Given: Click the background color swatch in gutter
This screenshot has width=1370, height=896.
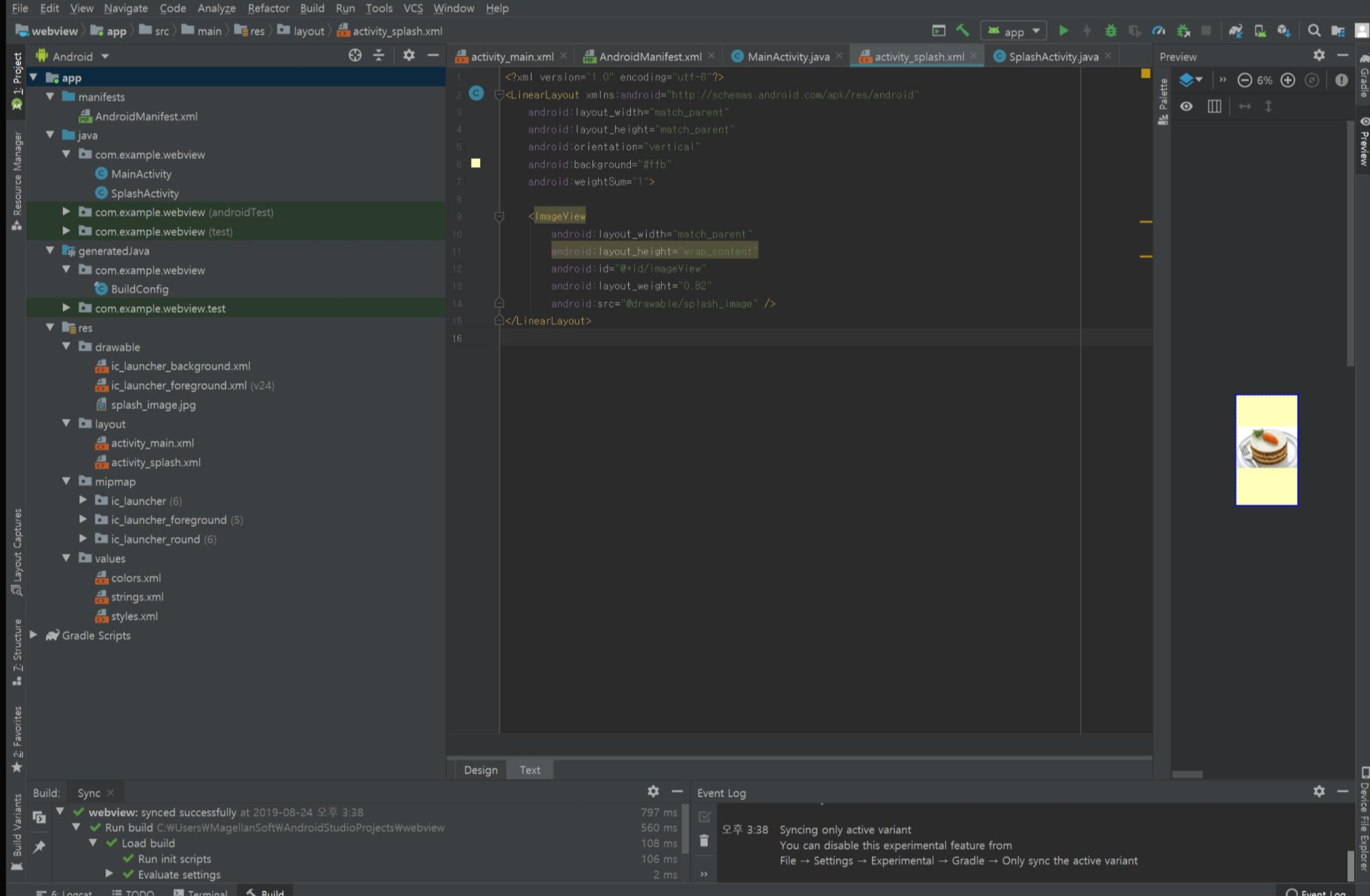Looking at the screenshot, I should click(475, 164).
